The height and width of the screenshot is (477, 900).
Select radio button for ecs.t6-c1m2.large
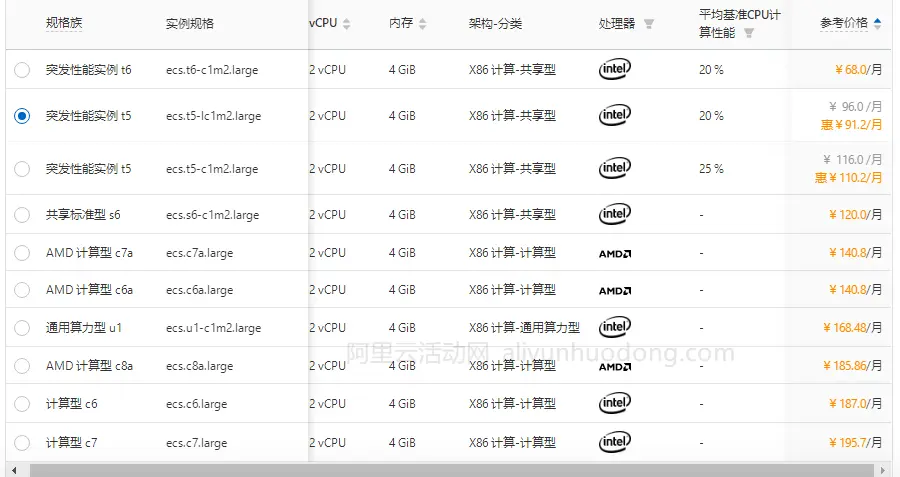pos(22,70)
